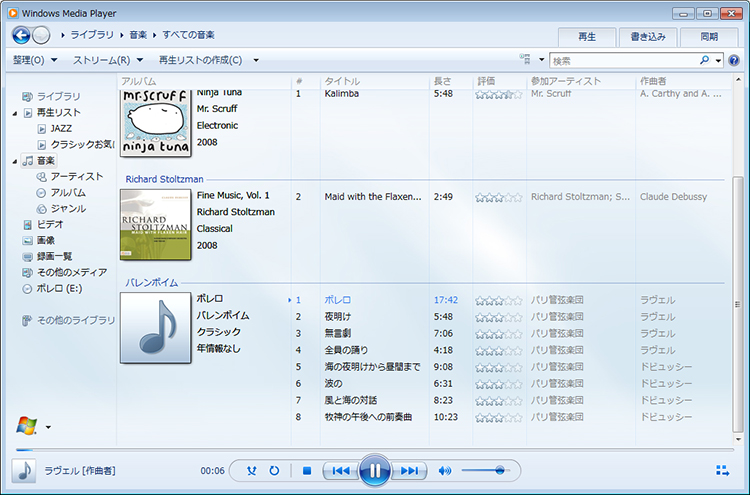This screenshot has width=750, height=495.
Task: Click the search magnifier icon
Action: click(x=704, y=60)
